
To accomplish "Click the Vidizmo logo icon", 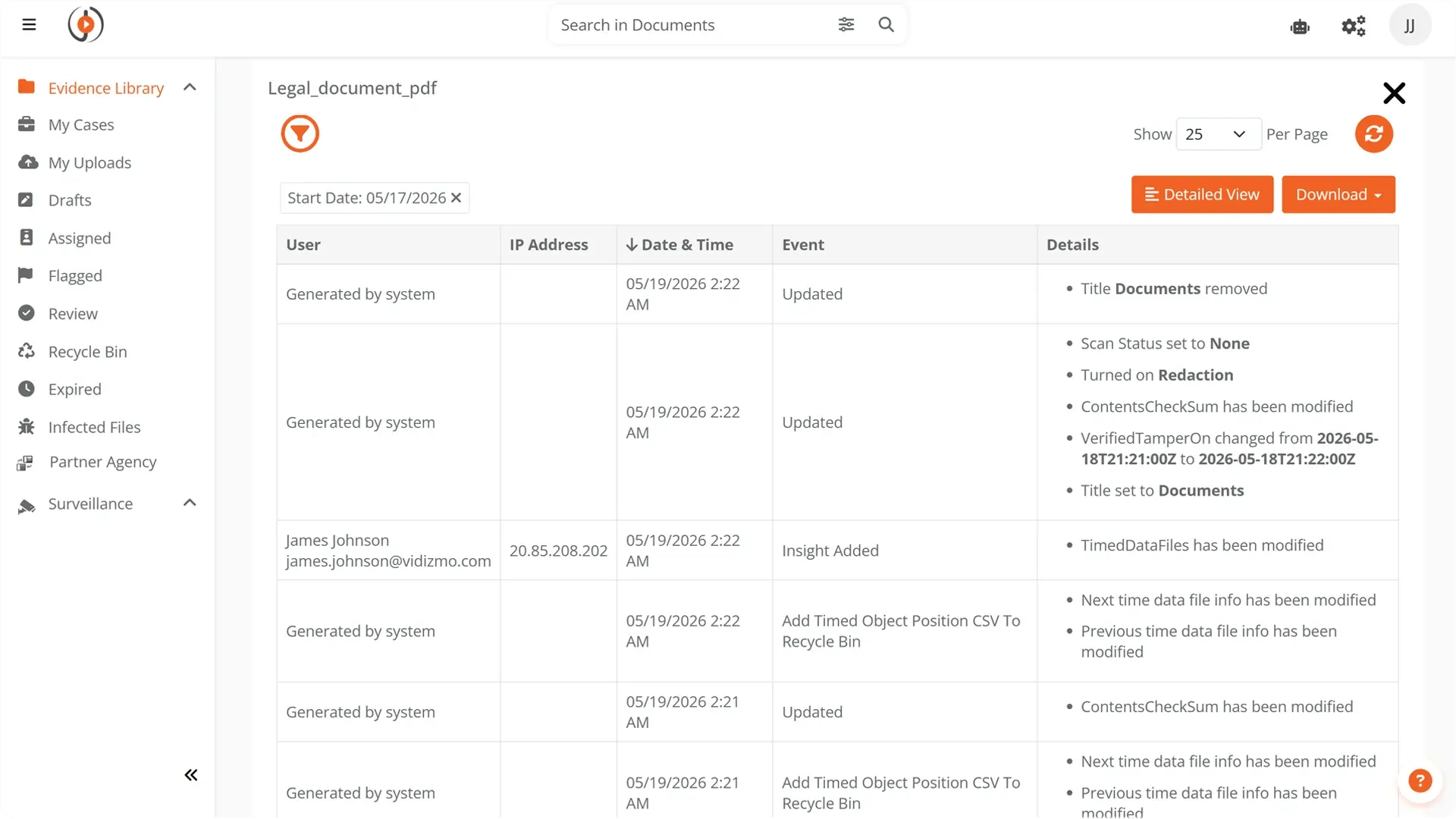I will click(86, 25).
